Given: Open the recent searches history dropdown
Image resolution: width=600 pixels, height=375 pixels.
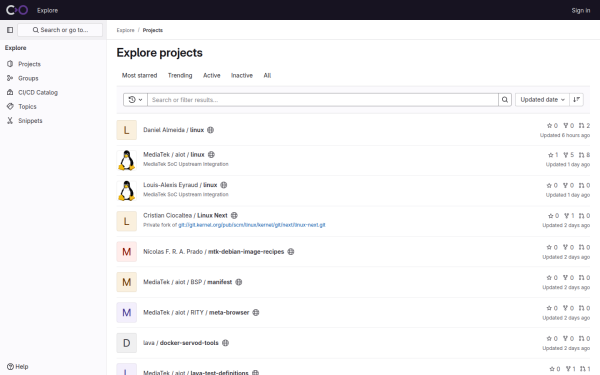Looking at the screenshot, I should tap(135, 100).
